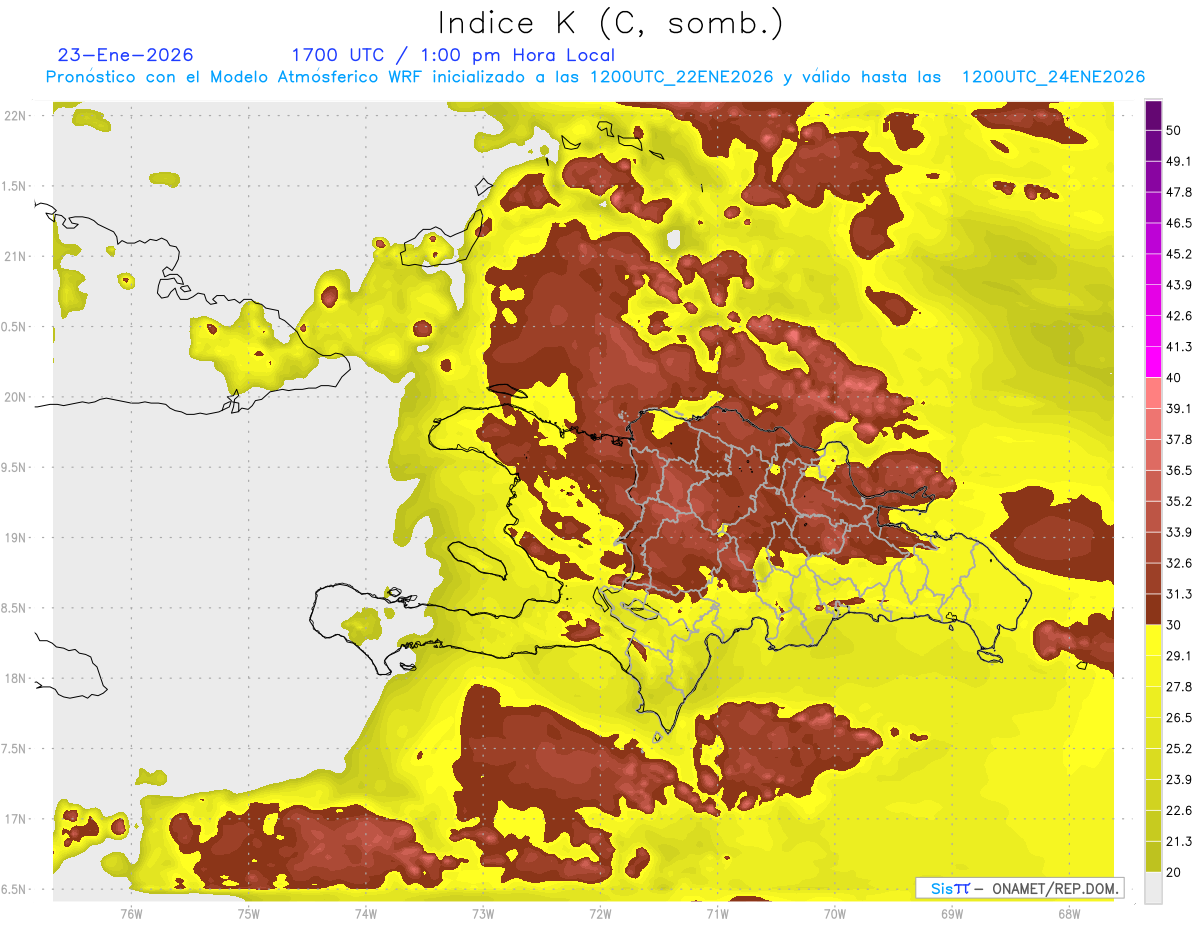Select legend value '29.1'
1200x927 pixels.
pos(1179,655)
